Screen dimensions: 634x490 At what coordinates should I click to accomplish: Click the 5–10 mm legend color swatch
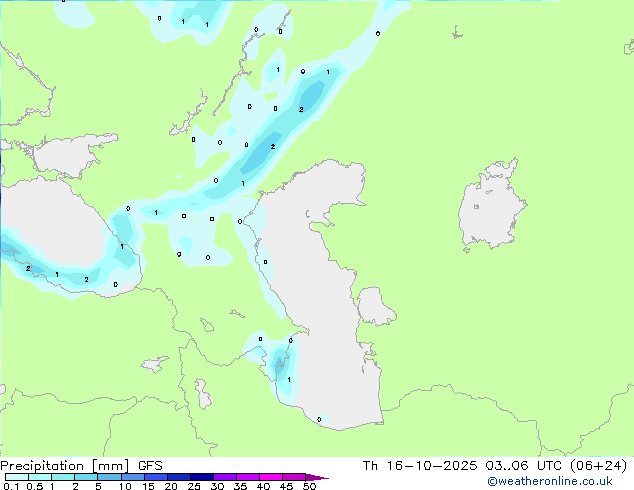109,477
